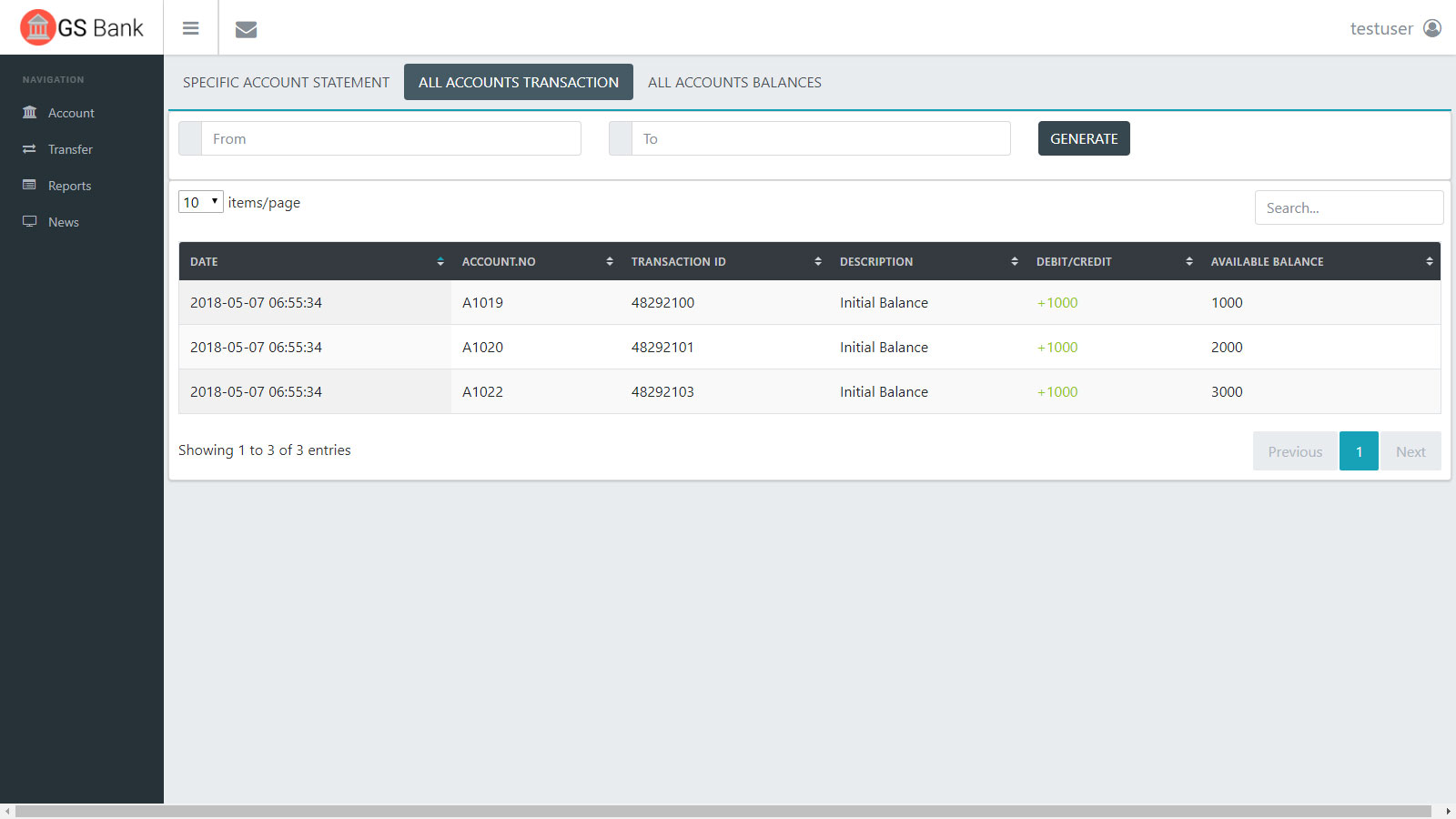The image size is (1456, 819).
Task: Sort by Debit/Credit column header
Action: 1074,262
